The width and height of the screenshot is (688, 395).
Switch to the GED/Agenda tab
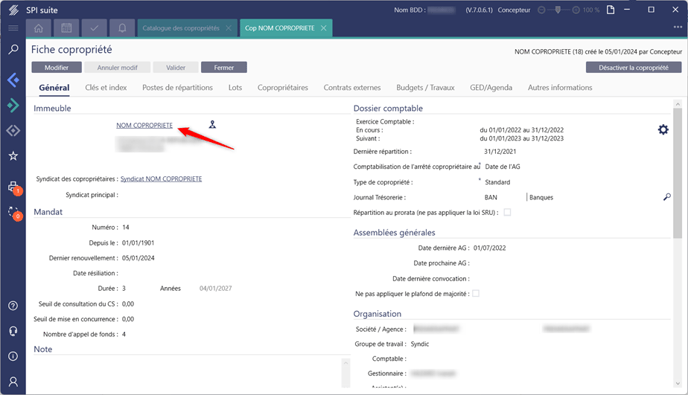pos(491,87)
